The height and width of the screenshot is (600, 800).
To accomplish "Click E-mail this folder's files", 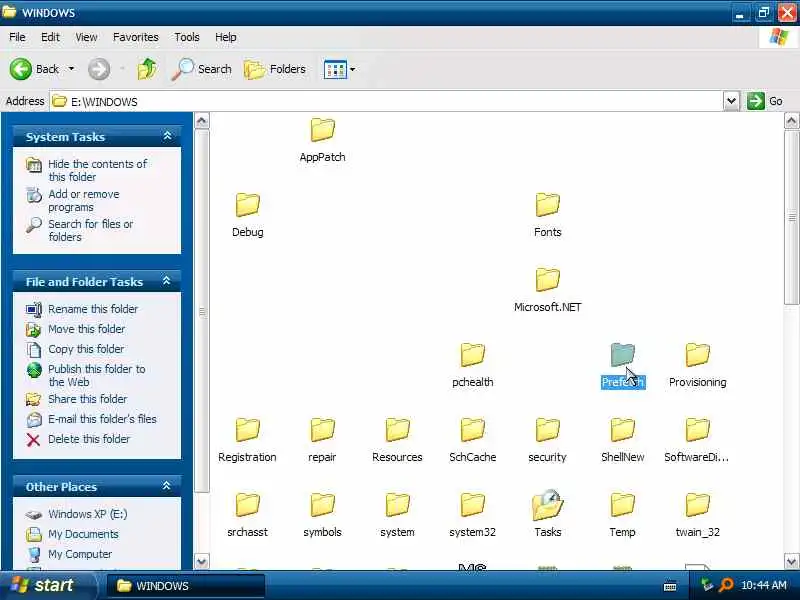I will pos(102,419).
